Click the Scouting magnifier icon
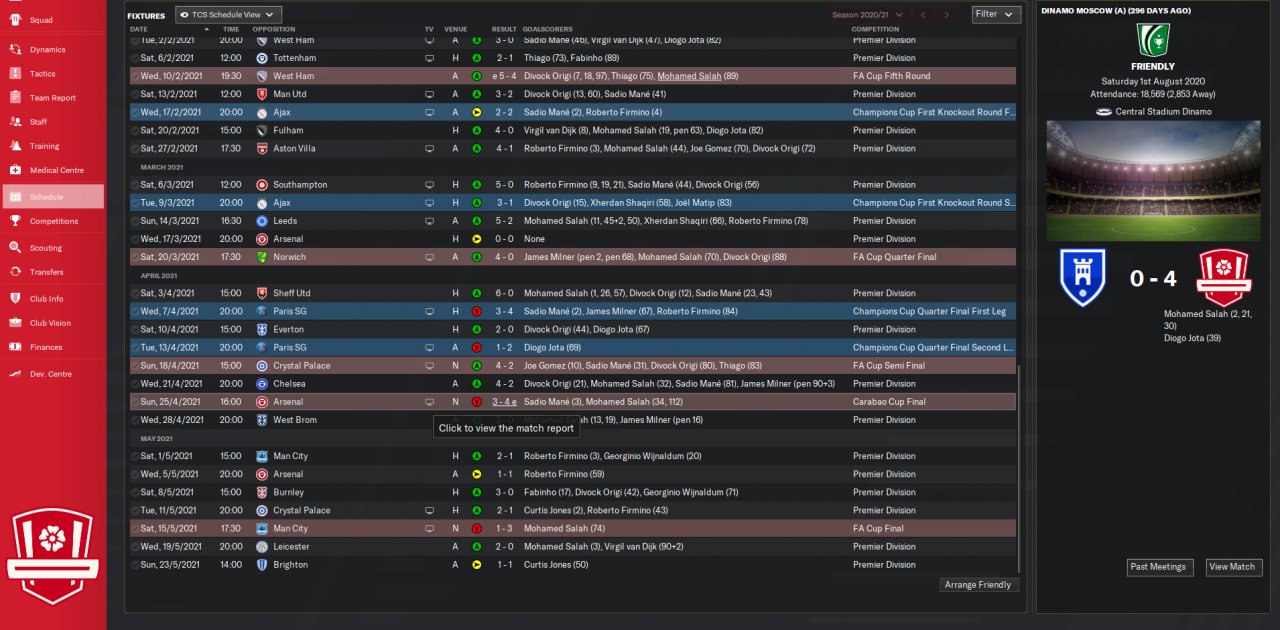Screen dimensions: 1280x630 [15, 247]
